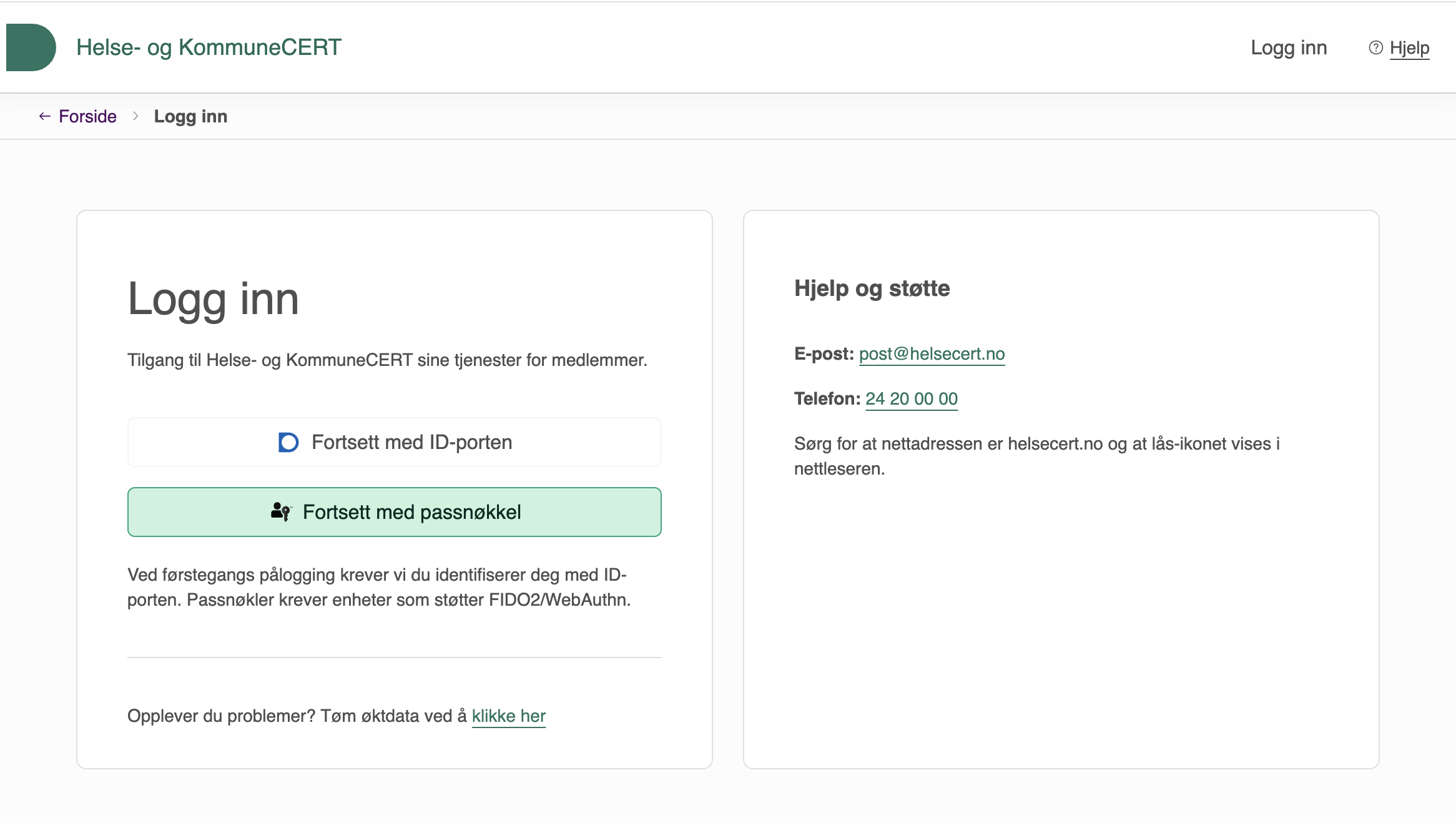The image size is (1456, 823).
Task: Click the nettadressen security notice text
Action: click(1036, 456)
